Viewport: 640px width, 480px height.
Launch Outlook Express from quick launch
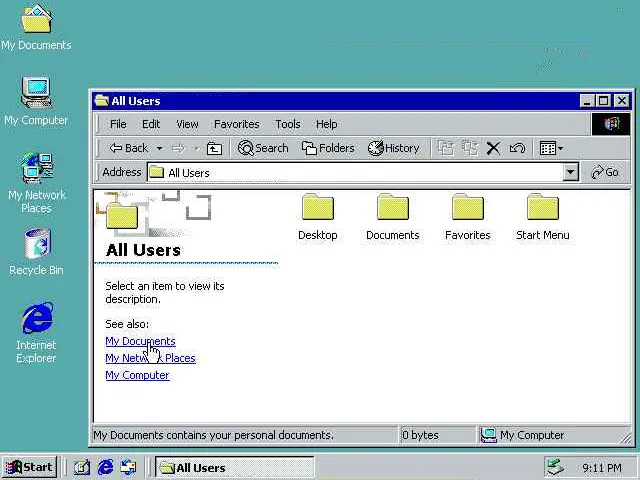(129, 467)
